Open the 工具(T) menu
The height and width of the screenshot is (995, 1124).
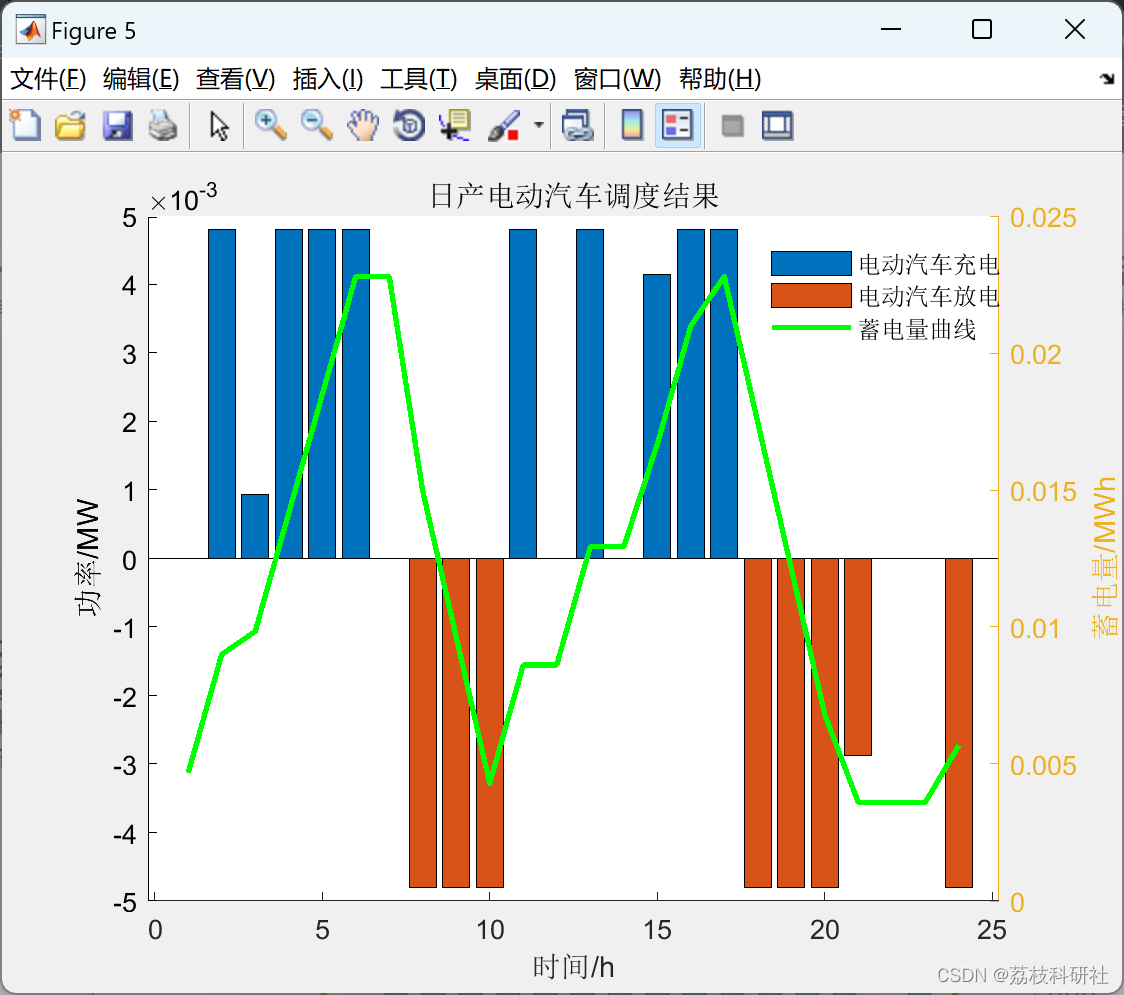419,79
